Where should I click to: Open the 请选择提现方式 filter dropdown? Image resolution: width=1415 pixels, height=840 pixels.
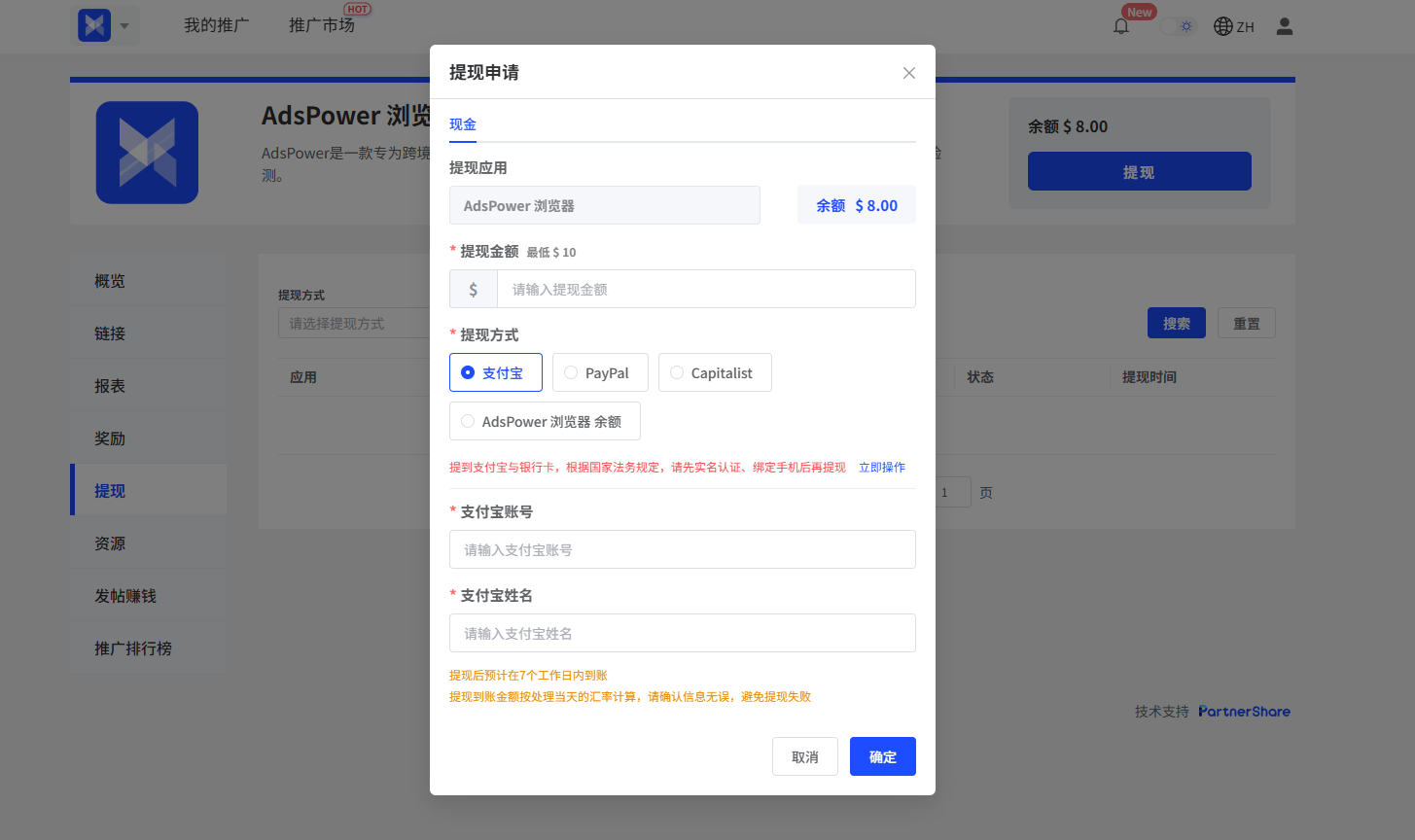pyautogui.click(x=355, y=323)
